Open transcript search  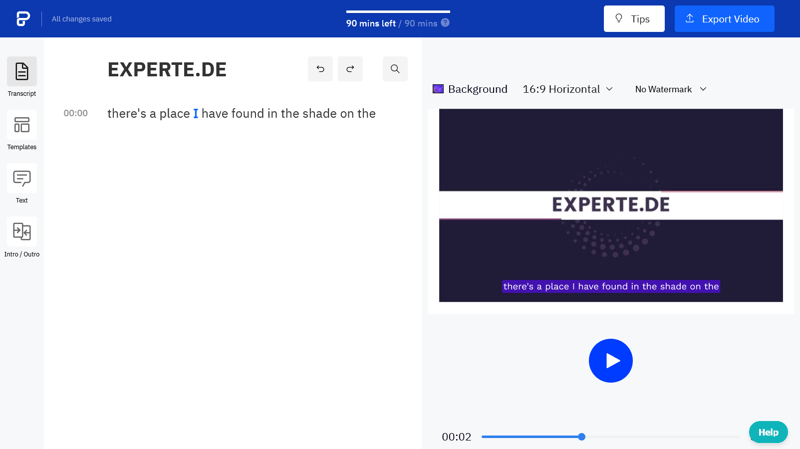click(x=395, y=69)
